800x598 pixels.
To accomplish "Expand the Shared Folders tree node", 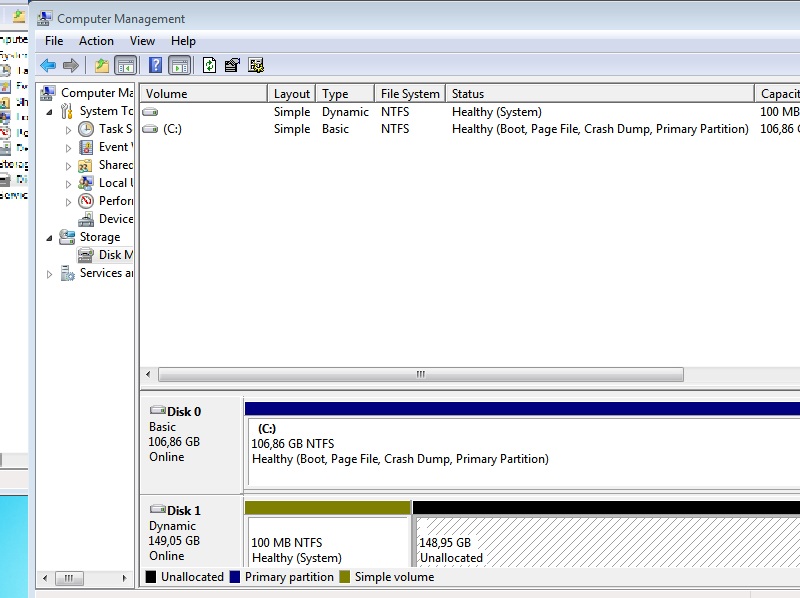I will pyautogui.click(x=68, y=166).
